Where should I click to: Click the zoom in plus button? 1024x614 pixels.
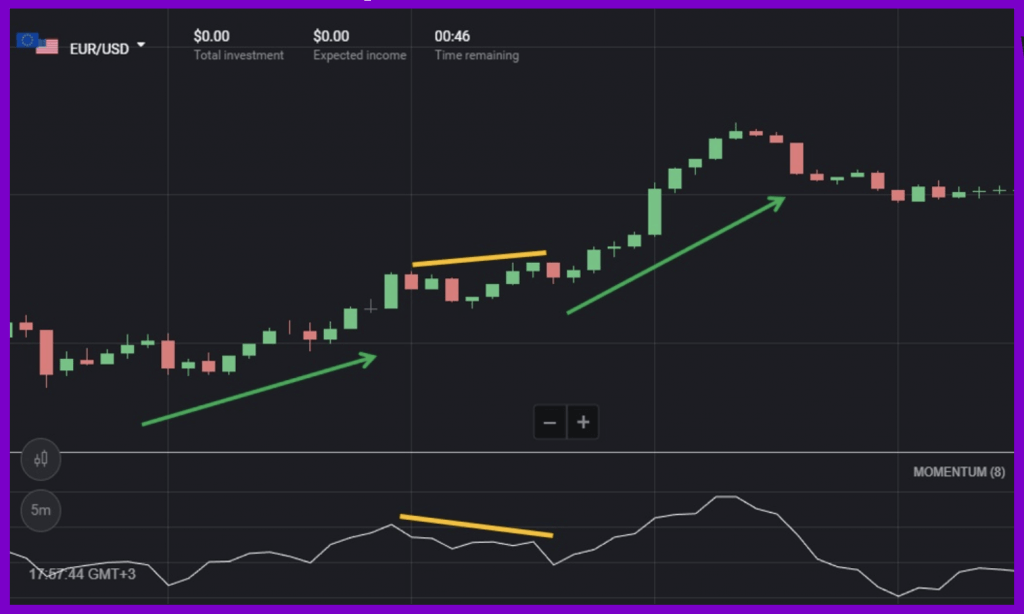[x=583, y=422]
